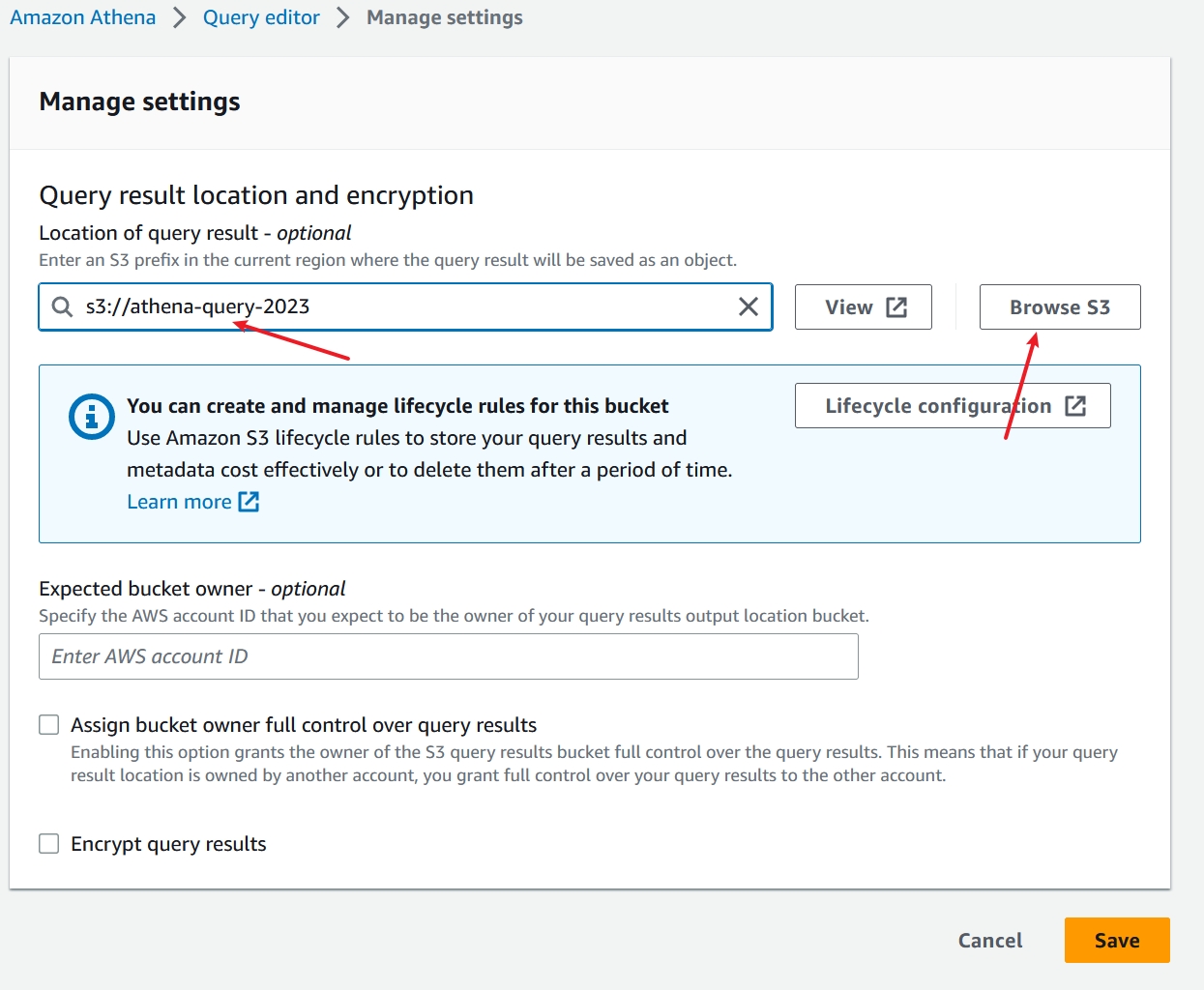
Task: Clear the S3 query result location field
Action: click(x=748, y=306)
